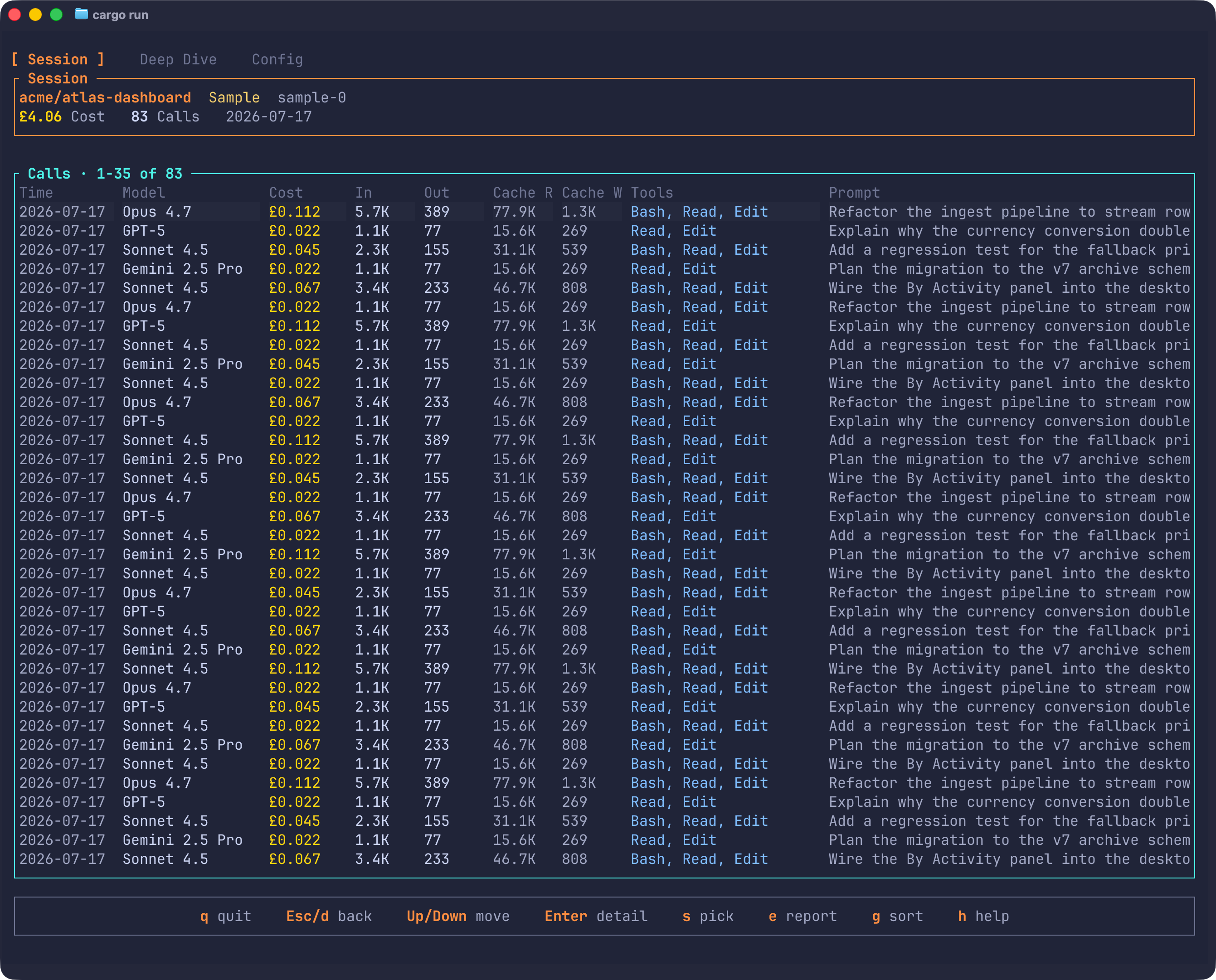Click the 83 Calls count in Session box
Image resolution: width=1216 pixels, height=980 pixels.
165,116
